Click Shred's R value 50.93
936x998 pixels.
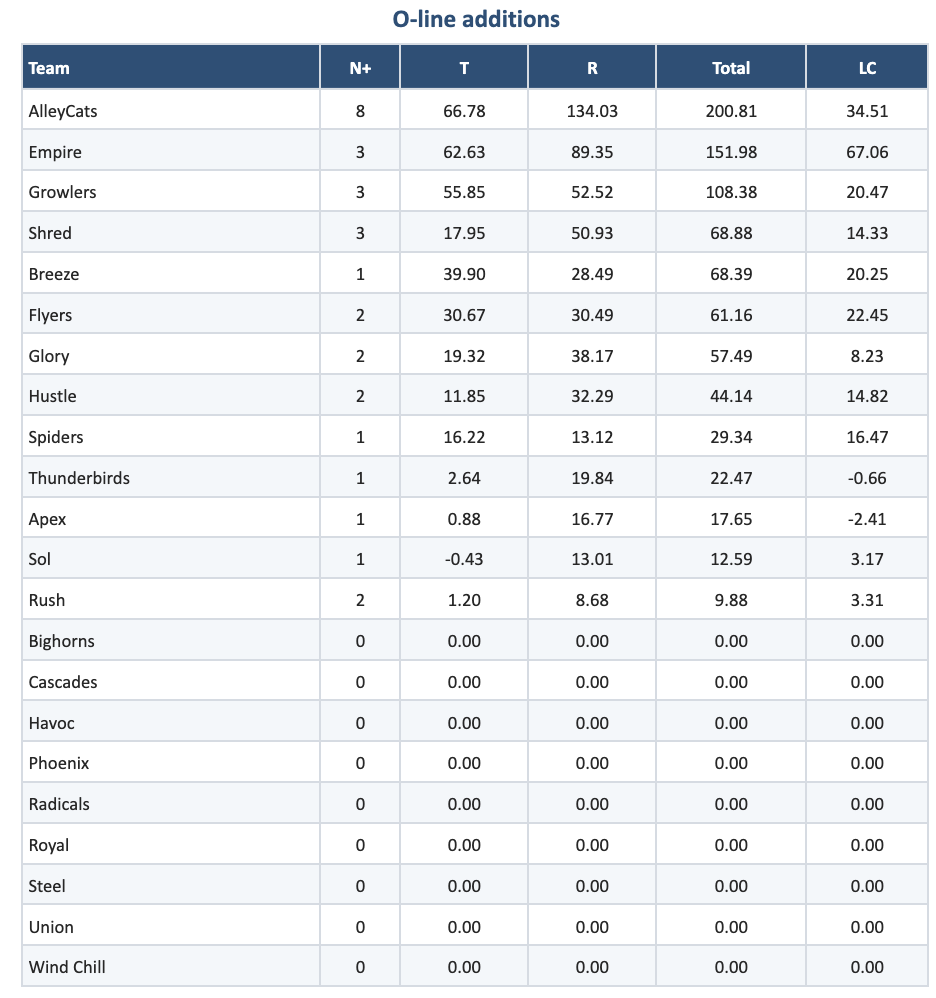point(592,233)
